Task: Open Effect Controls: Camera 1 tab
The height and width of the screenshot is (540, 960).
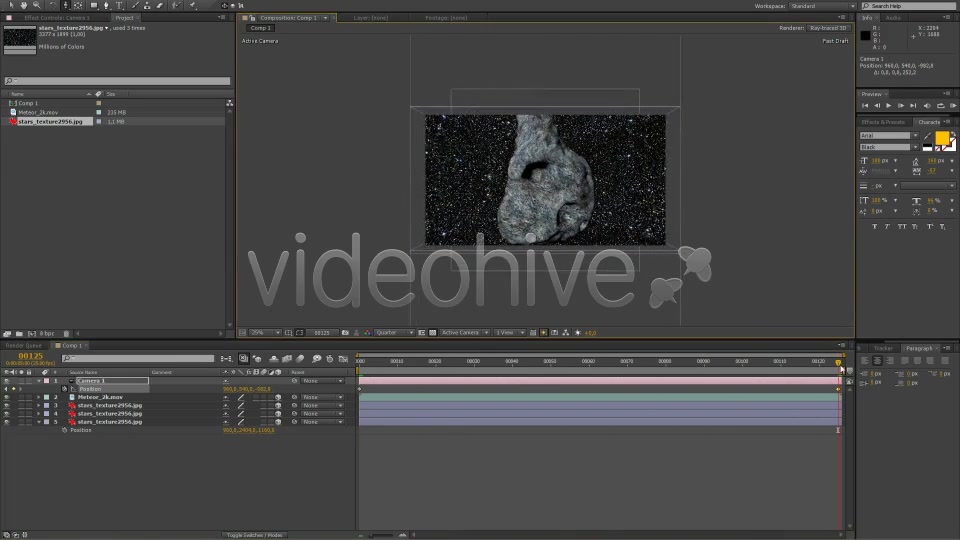Action: click(x=56, y=18)
